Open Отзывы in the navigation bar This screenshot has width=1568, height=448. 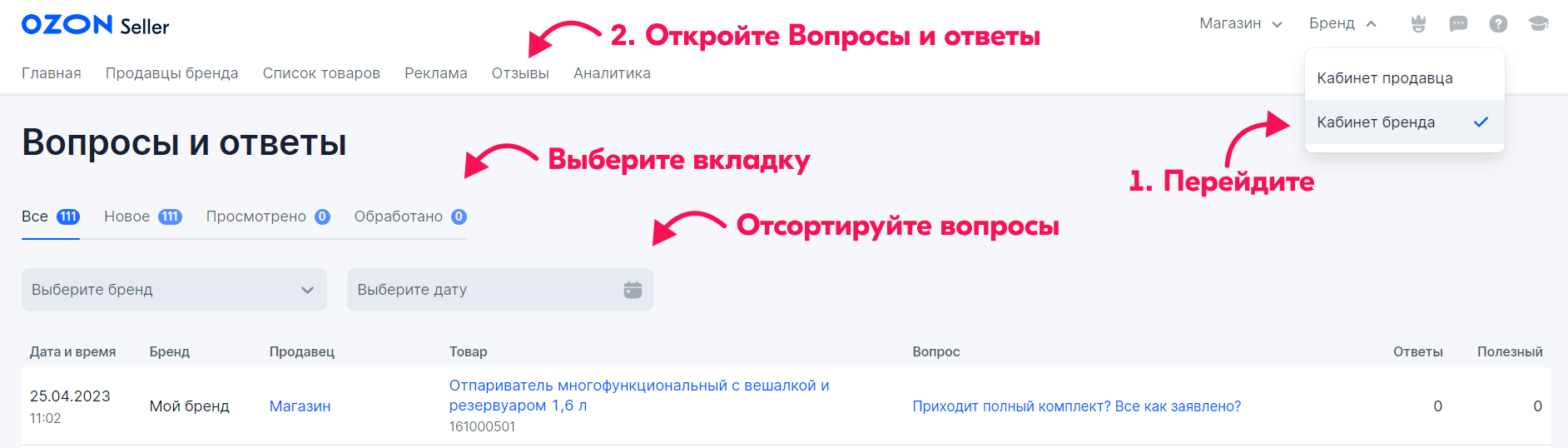(520, 73)
